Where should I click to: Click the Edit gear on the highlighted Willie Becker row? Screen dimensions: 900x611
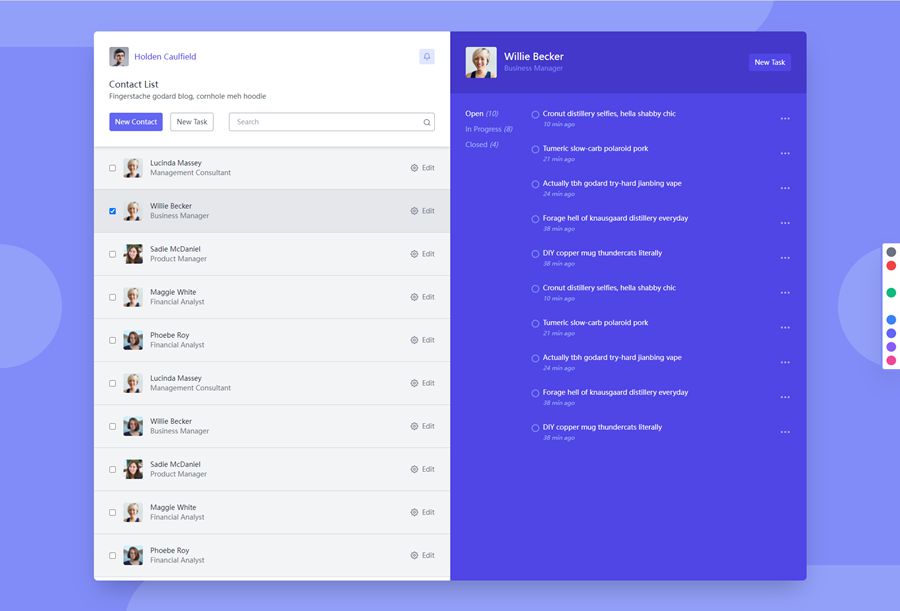point(415,211)
